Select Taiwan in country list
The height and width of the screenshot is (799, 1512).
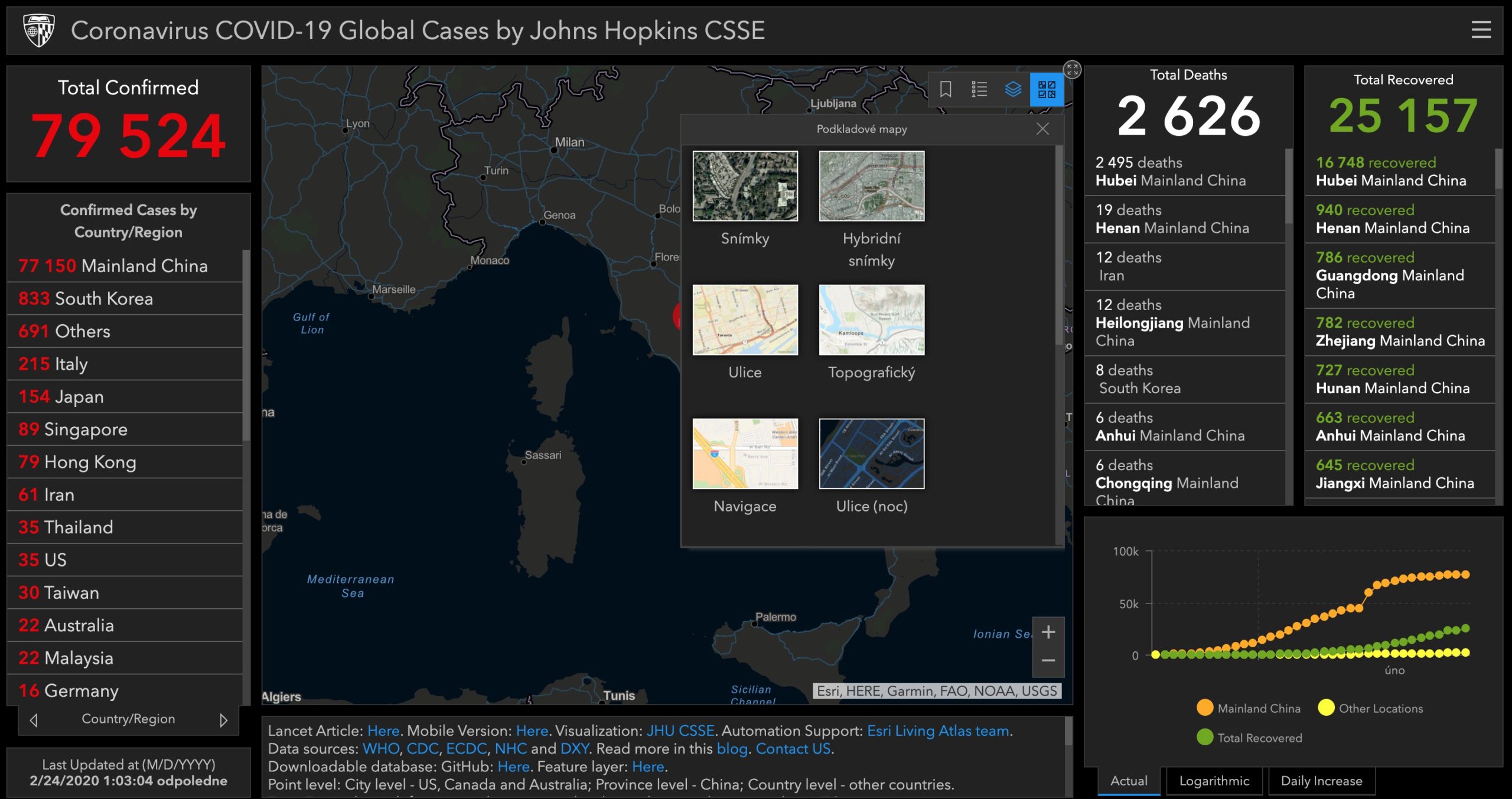pyautogui.click(x=125, y=592)
